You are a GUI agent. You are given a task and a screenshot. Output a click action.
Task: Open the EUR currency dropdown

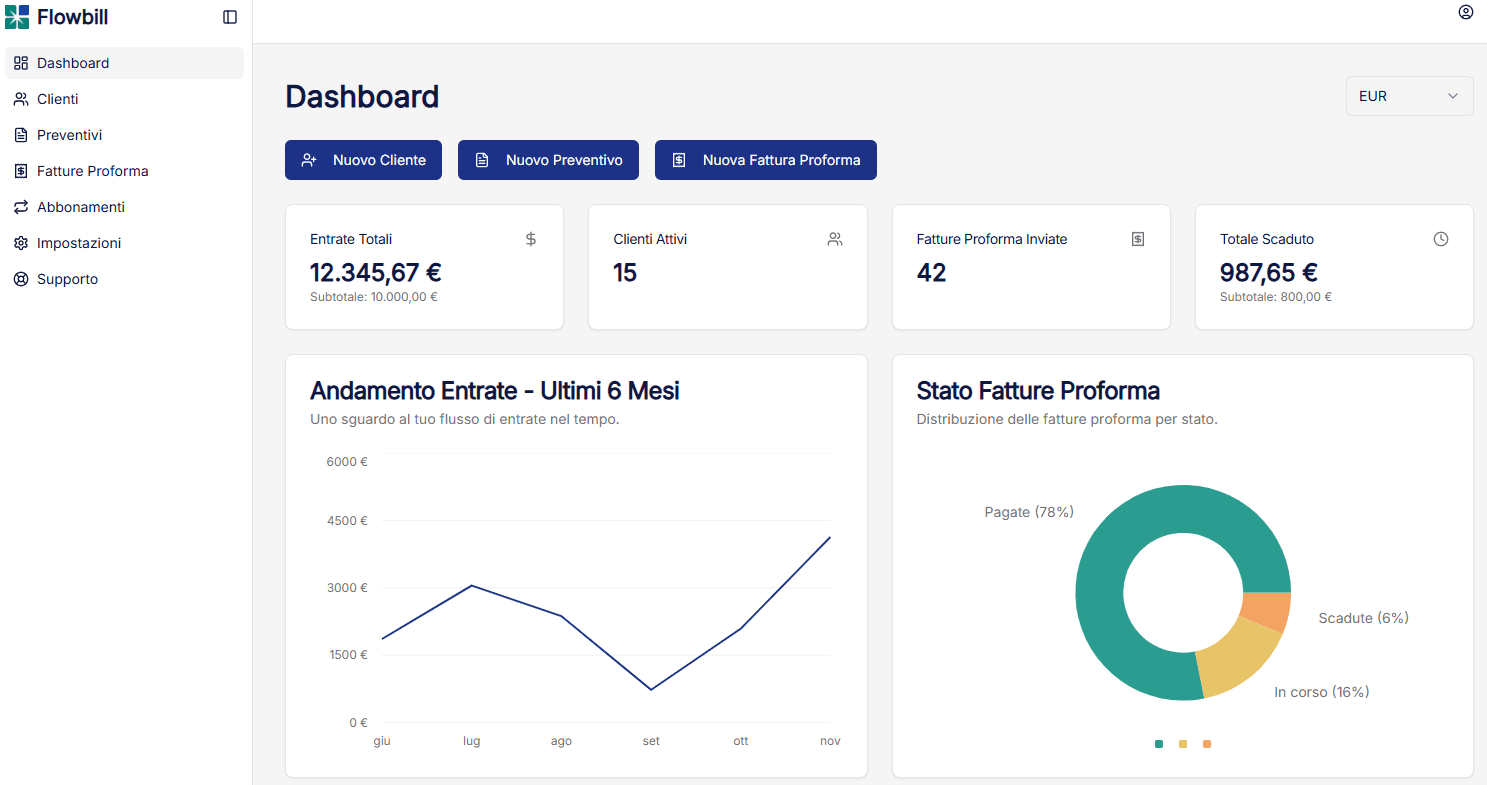[1409, 95]
